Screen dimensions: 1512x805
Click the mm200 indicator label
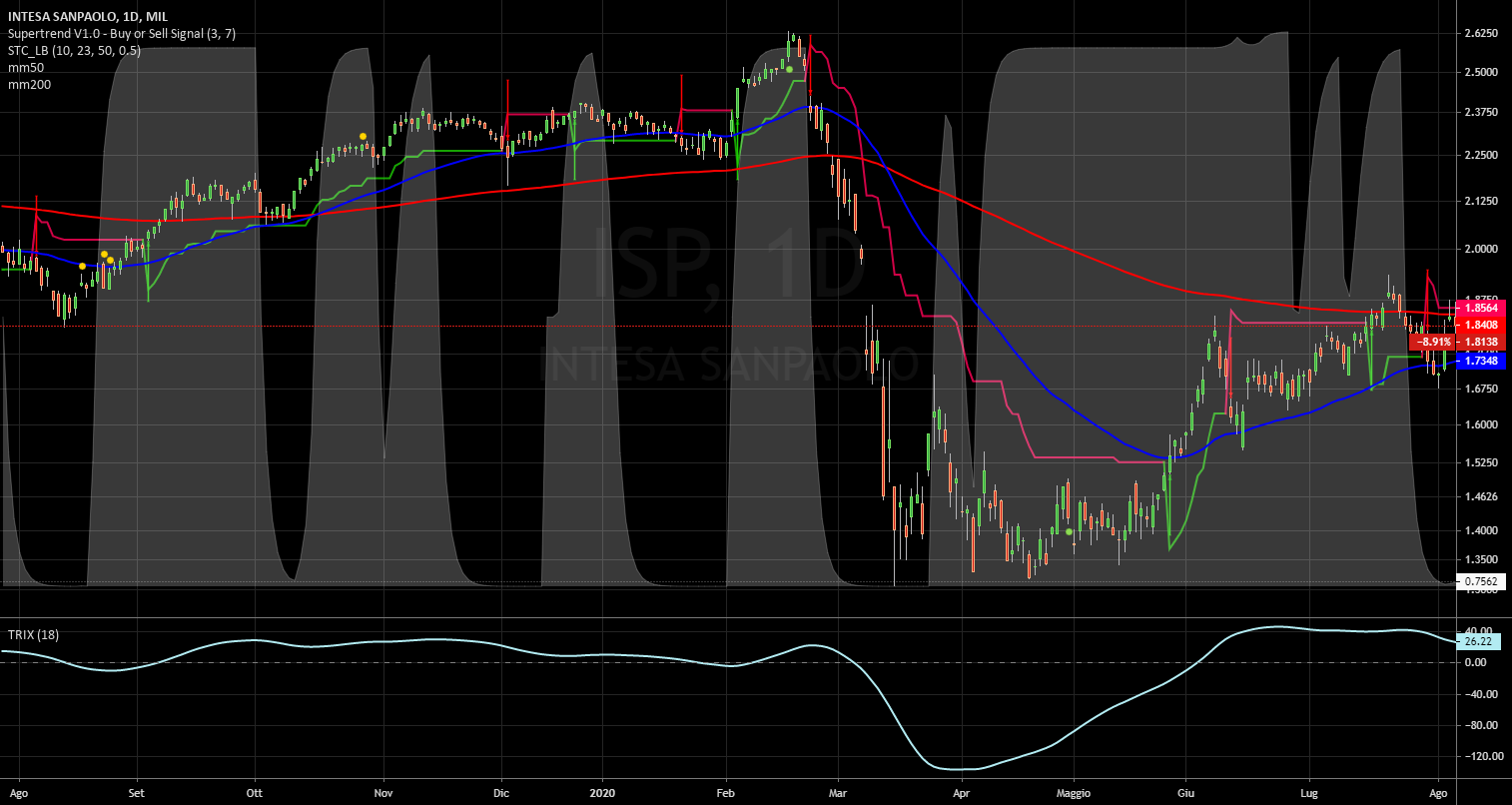coord(29,85)
